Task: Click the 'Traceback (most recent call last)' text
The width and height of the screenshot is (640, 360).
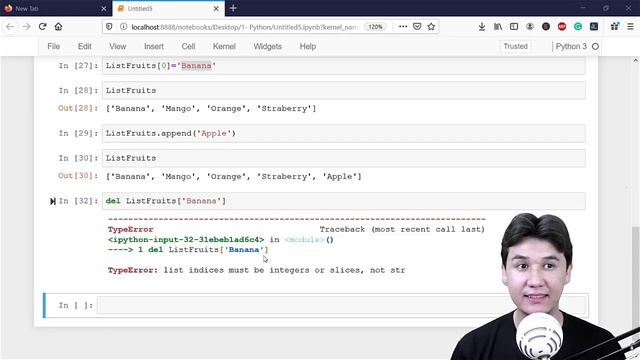Action: 402,229
